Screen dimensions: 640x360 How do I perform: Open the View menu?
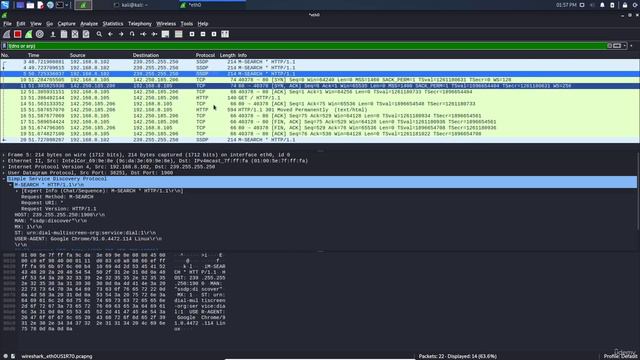36,24
